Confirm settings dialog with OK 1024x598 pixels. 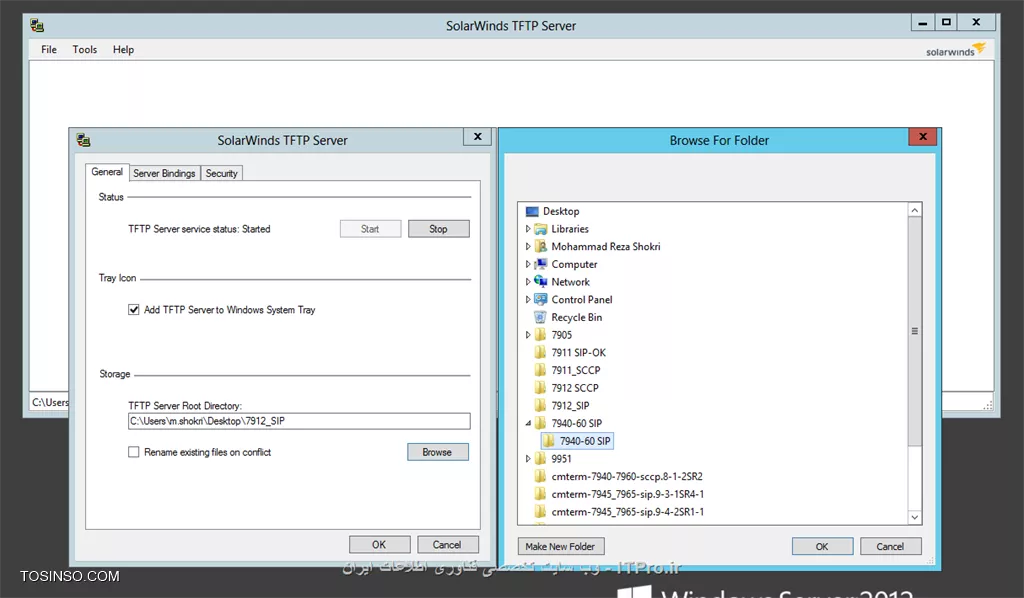pos(379,544)
